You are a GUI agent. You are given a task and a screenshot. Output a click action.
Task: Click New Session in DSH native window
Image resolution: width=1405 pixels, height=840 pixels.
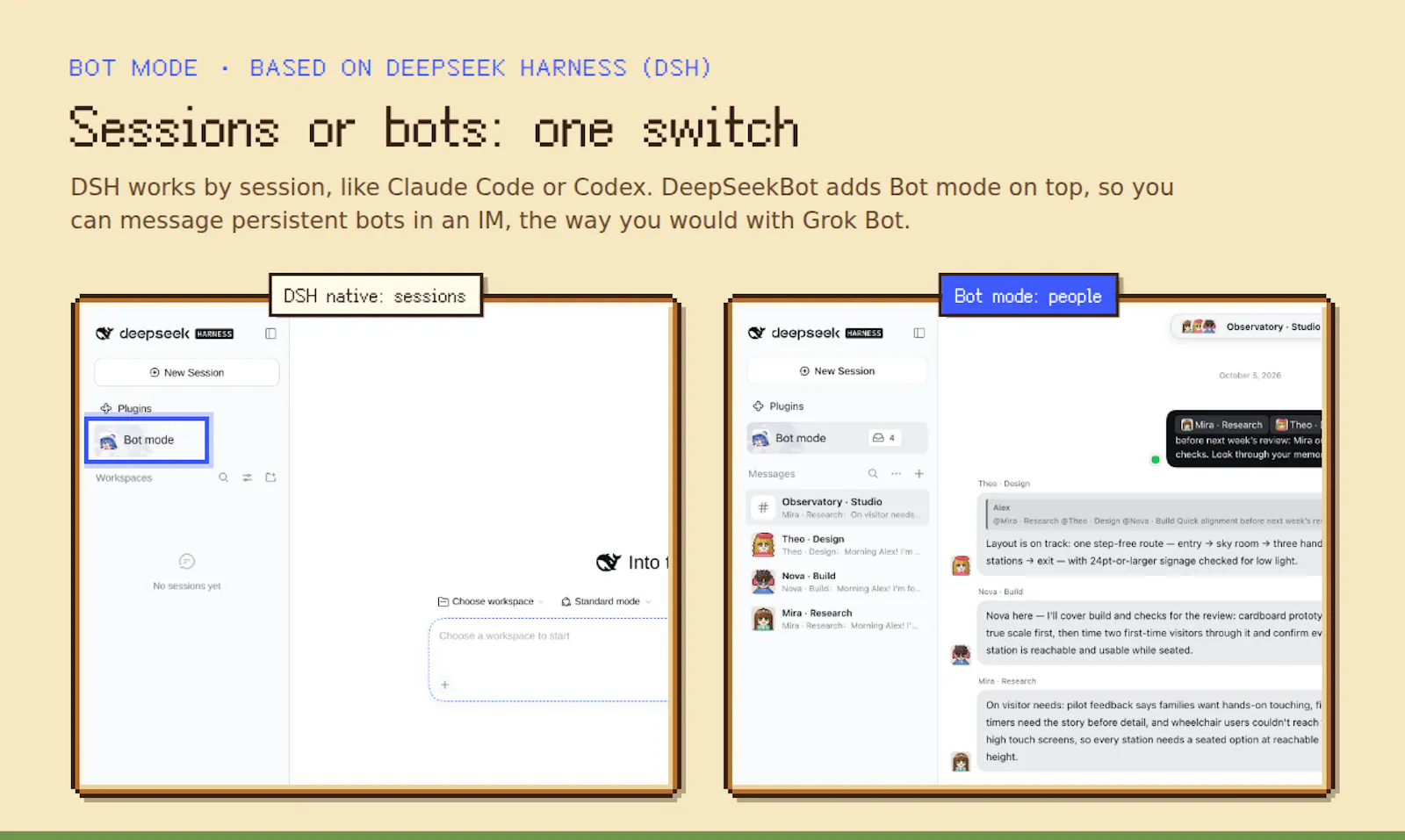(x=186, y=372)
